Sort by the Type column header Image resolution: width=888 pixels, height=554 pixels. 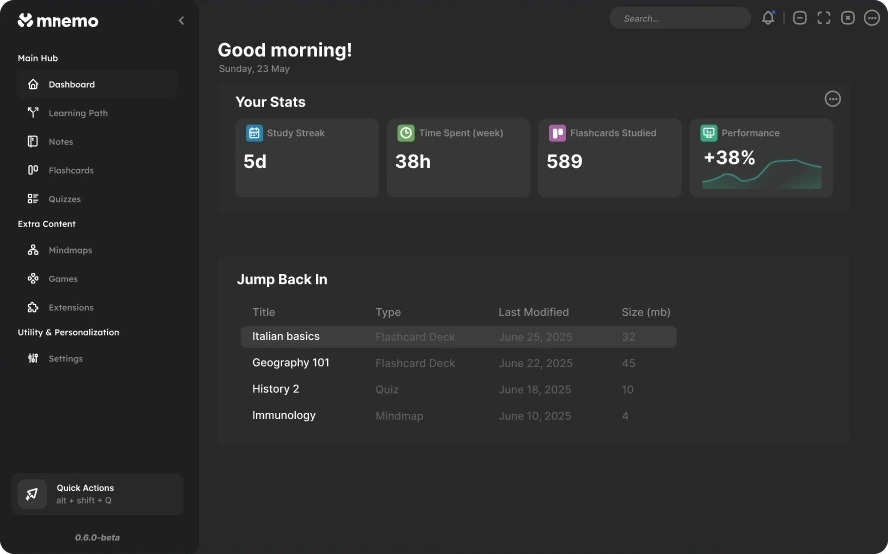(388, 312)
